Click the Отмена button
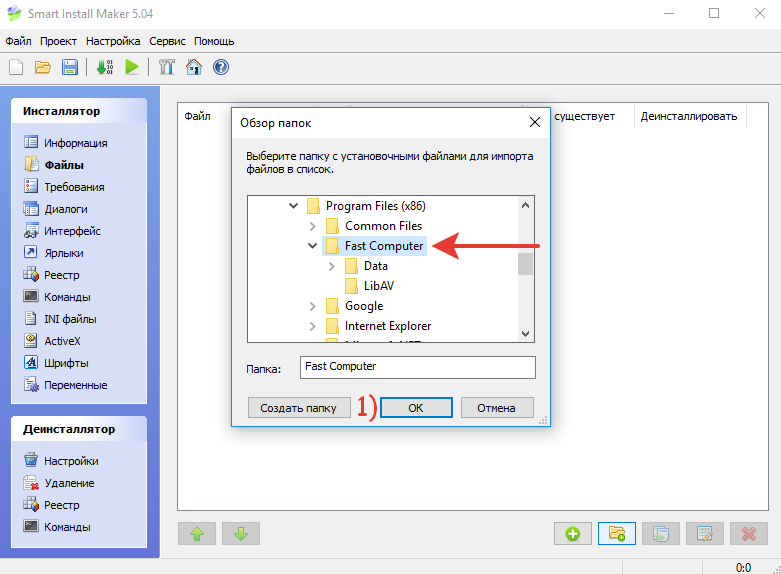This screenshot has height=574, width=781. pyautogui.click(x=497, y=408)
